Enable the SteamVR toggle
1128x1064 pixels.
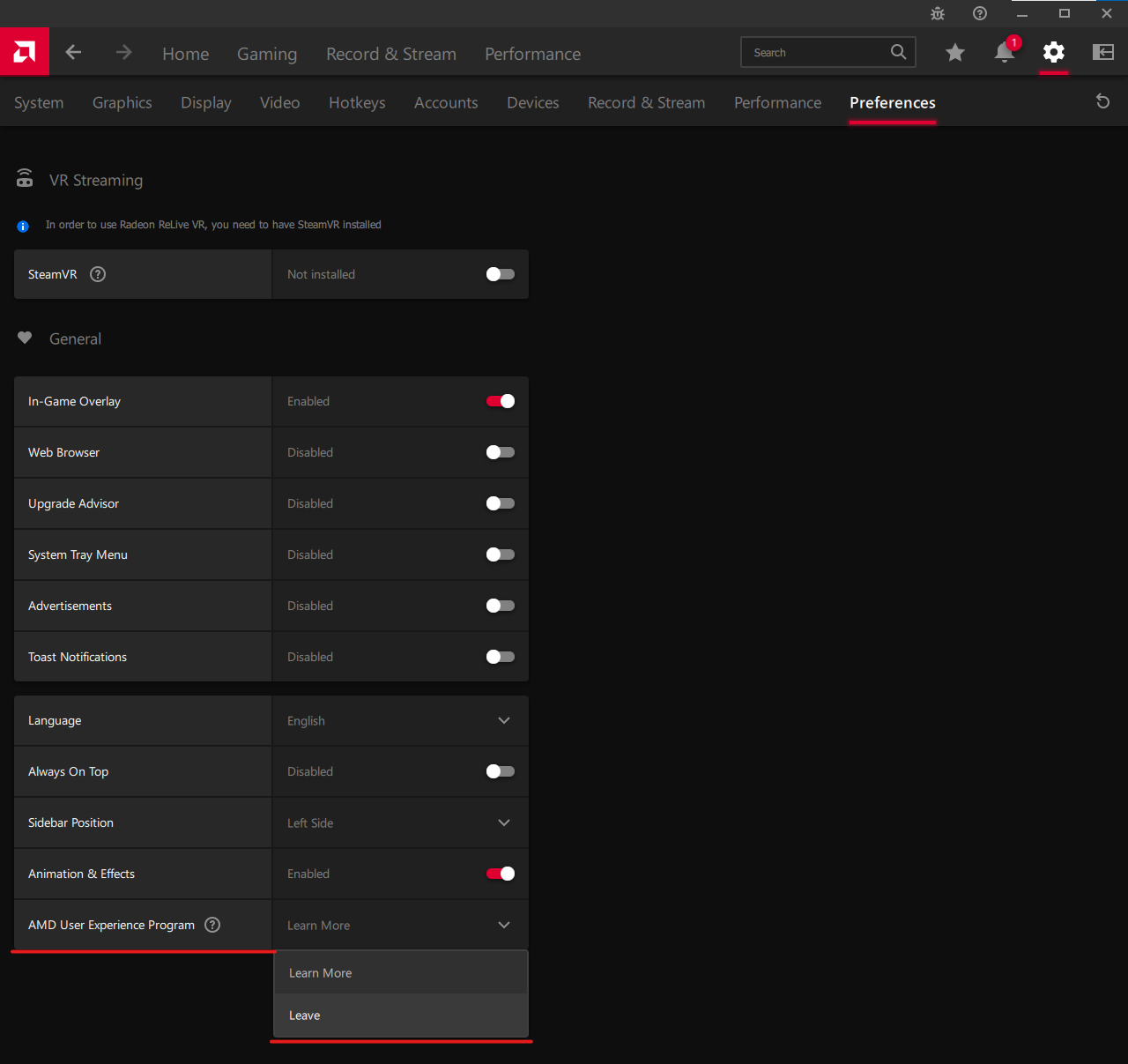(501, 274)
